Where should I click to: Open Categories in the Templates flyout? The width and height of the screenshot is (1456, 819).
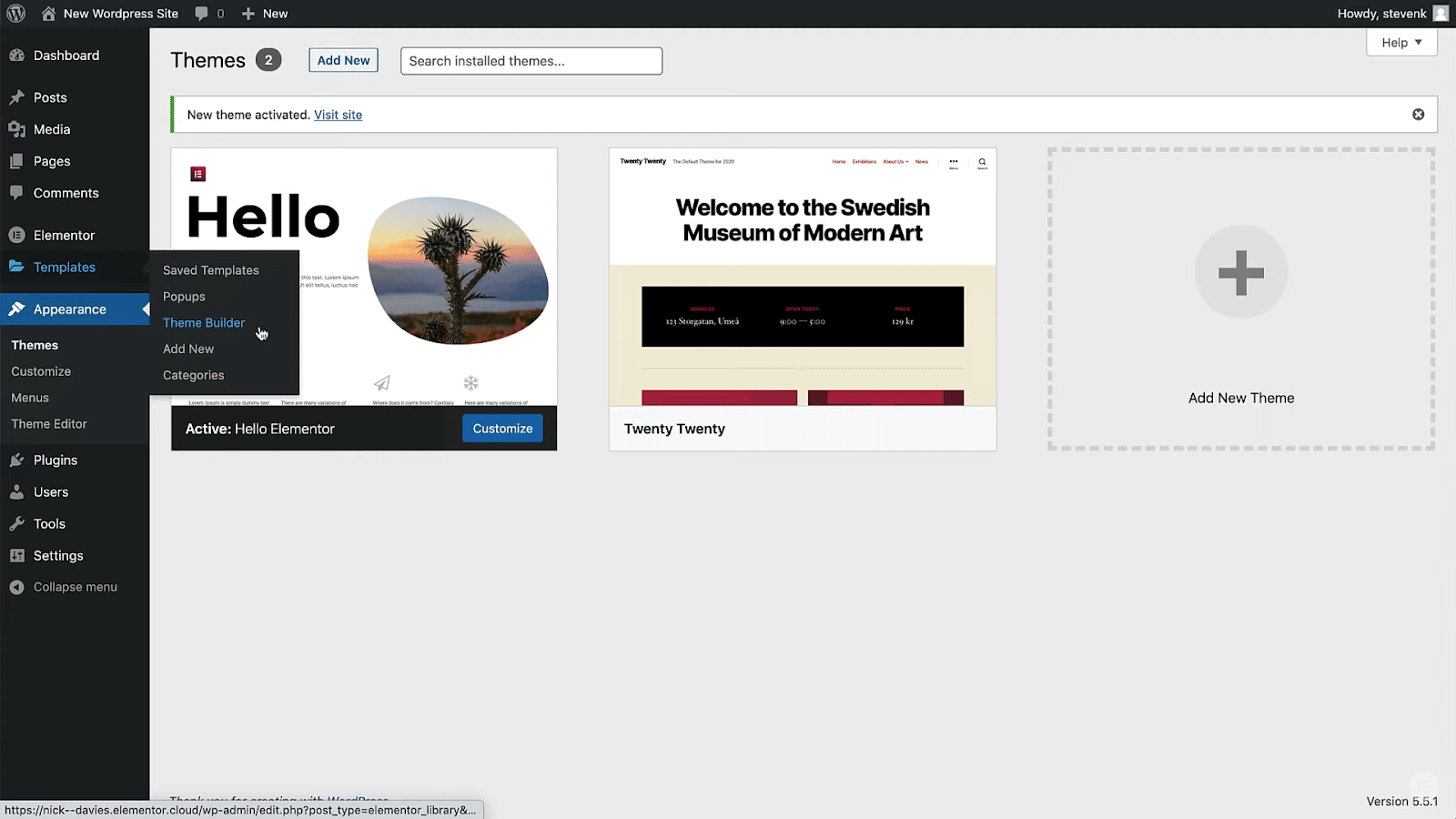(x=193, y=375)
